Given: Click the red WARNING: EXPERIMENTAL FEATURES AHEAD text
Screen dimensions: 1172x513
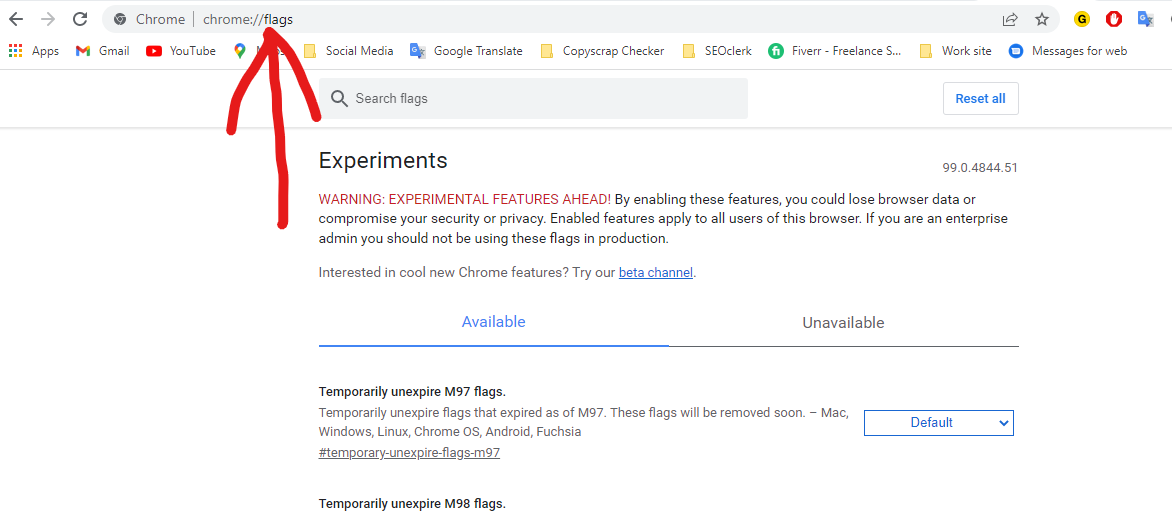Looking at the screenshot, I should [465, 200].
